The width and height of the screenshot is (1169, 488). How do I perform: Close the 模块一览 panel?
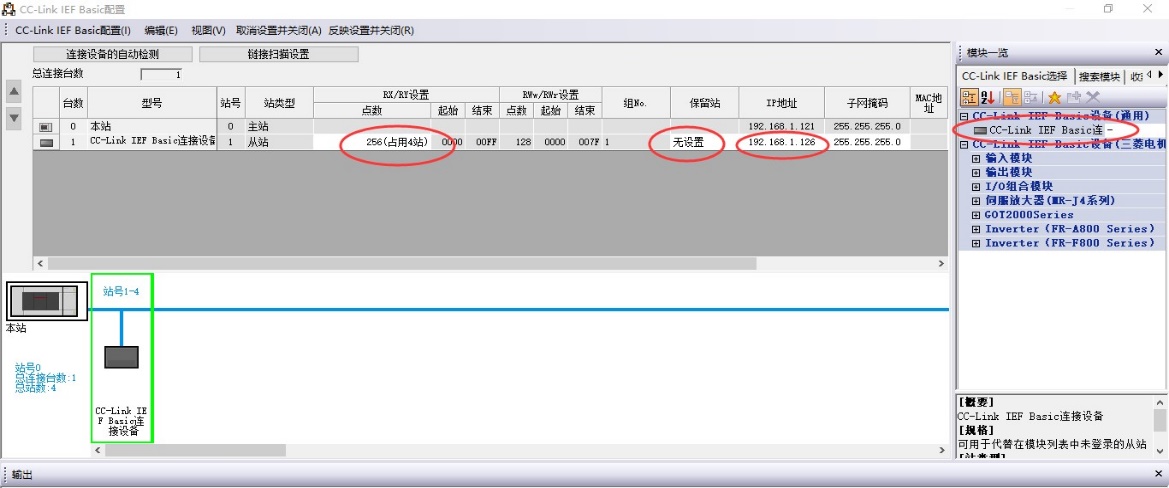coord(1159,52)
